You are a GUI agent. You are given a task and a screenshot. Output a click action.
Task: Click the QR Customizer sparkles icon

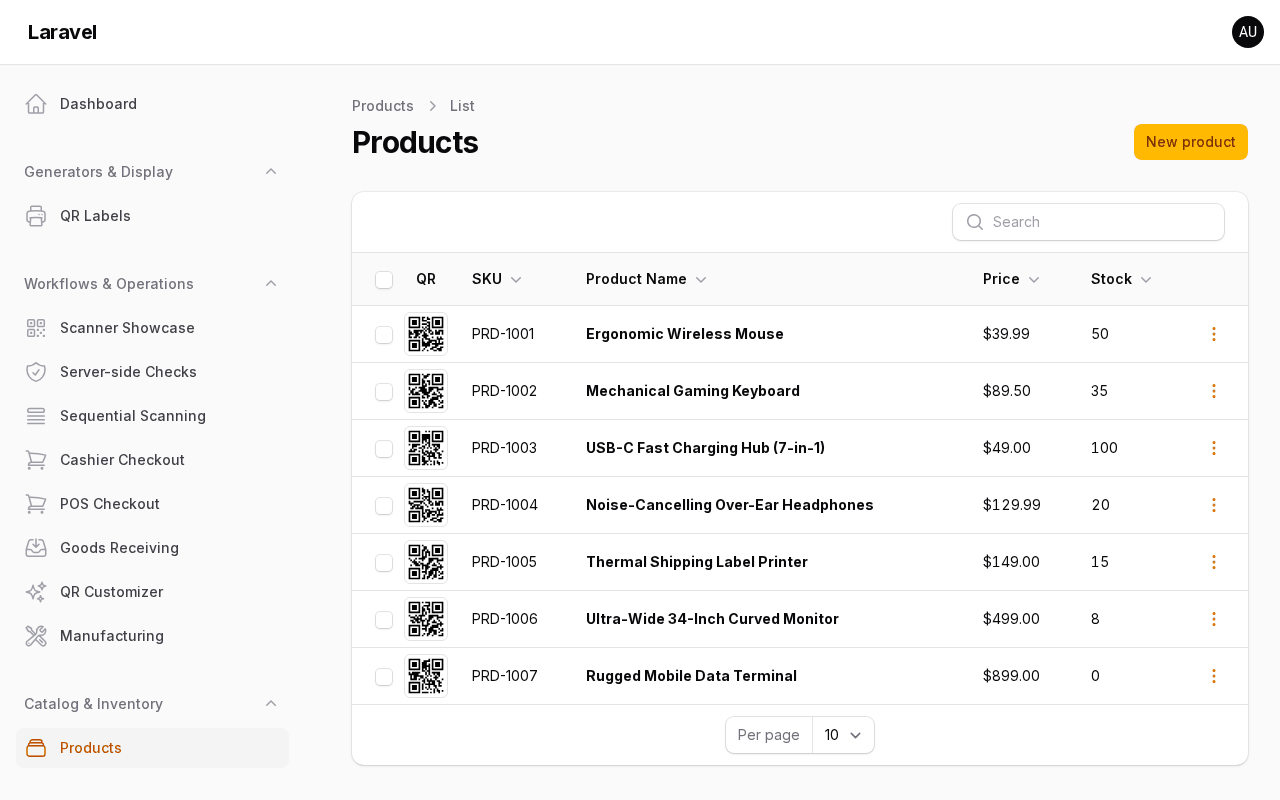coord(36,592)
